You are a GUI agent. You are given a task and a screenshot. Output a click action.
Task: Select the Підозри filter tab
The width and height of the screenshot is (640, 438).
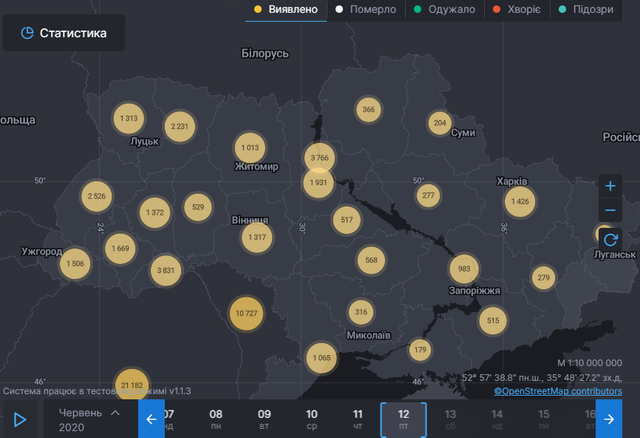coord(585,10)
